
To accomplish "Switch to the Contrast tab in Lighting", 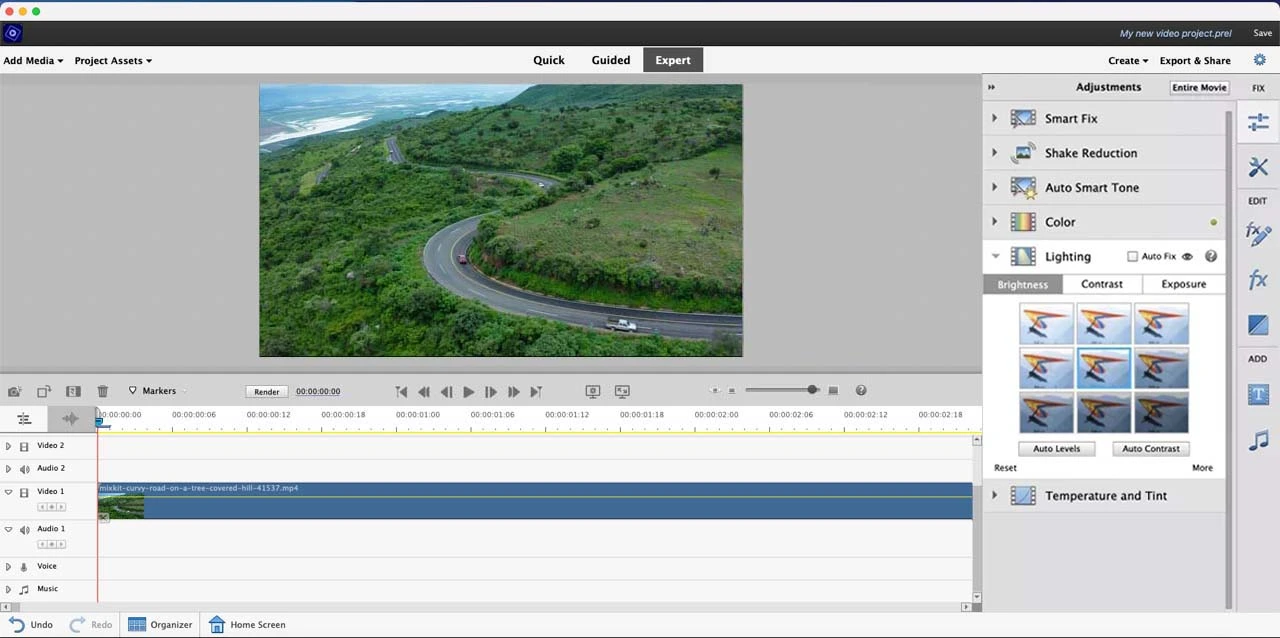I will tap(1101, 284).
